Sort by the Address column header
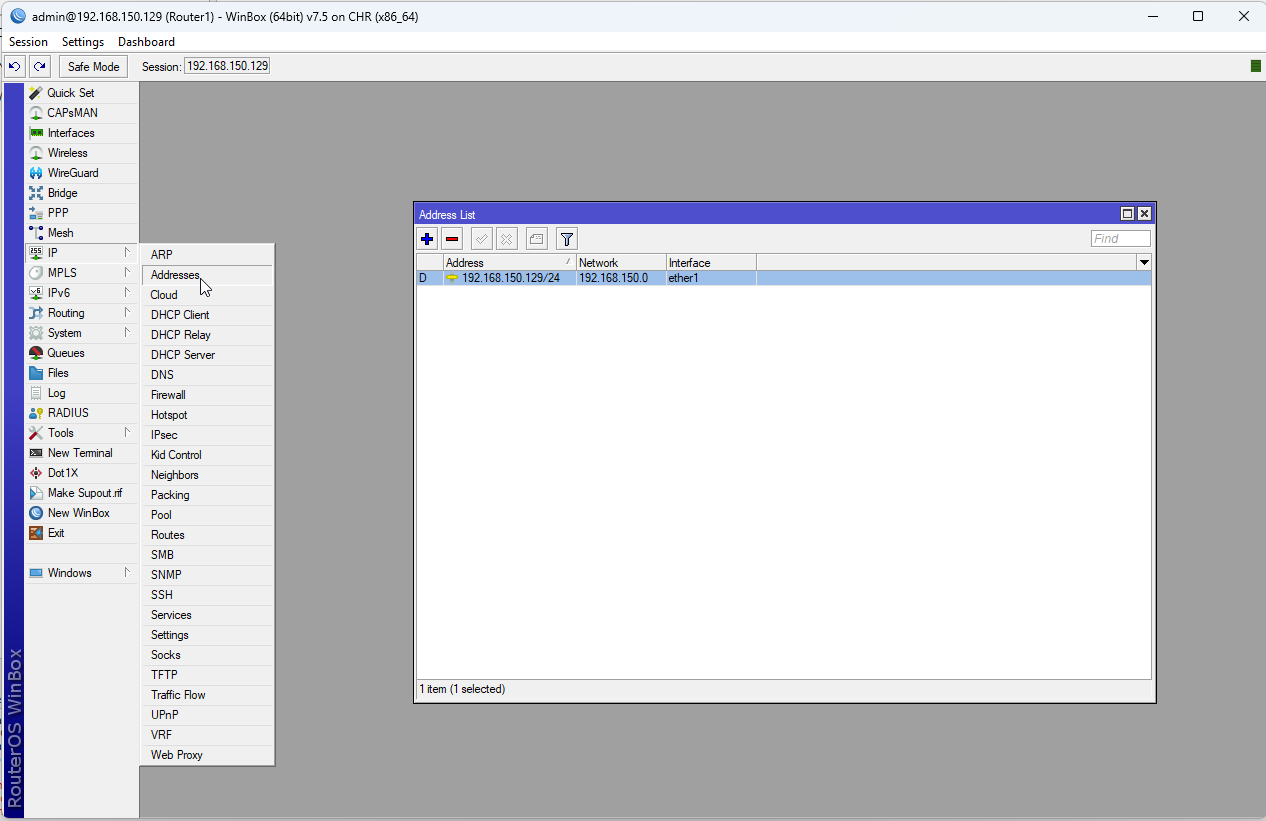This screenshot has height=821, width=1266. [x=464, y=261]
